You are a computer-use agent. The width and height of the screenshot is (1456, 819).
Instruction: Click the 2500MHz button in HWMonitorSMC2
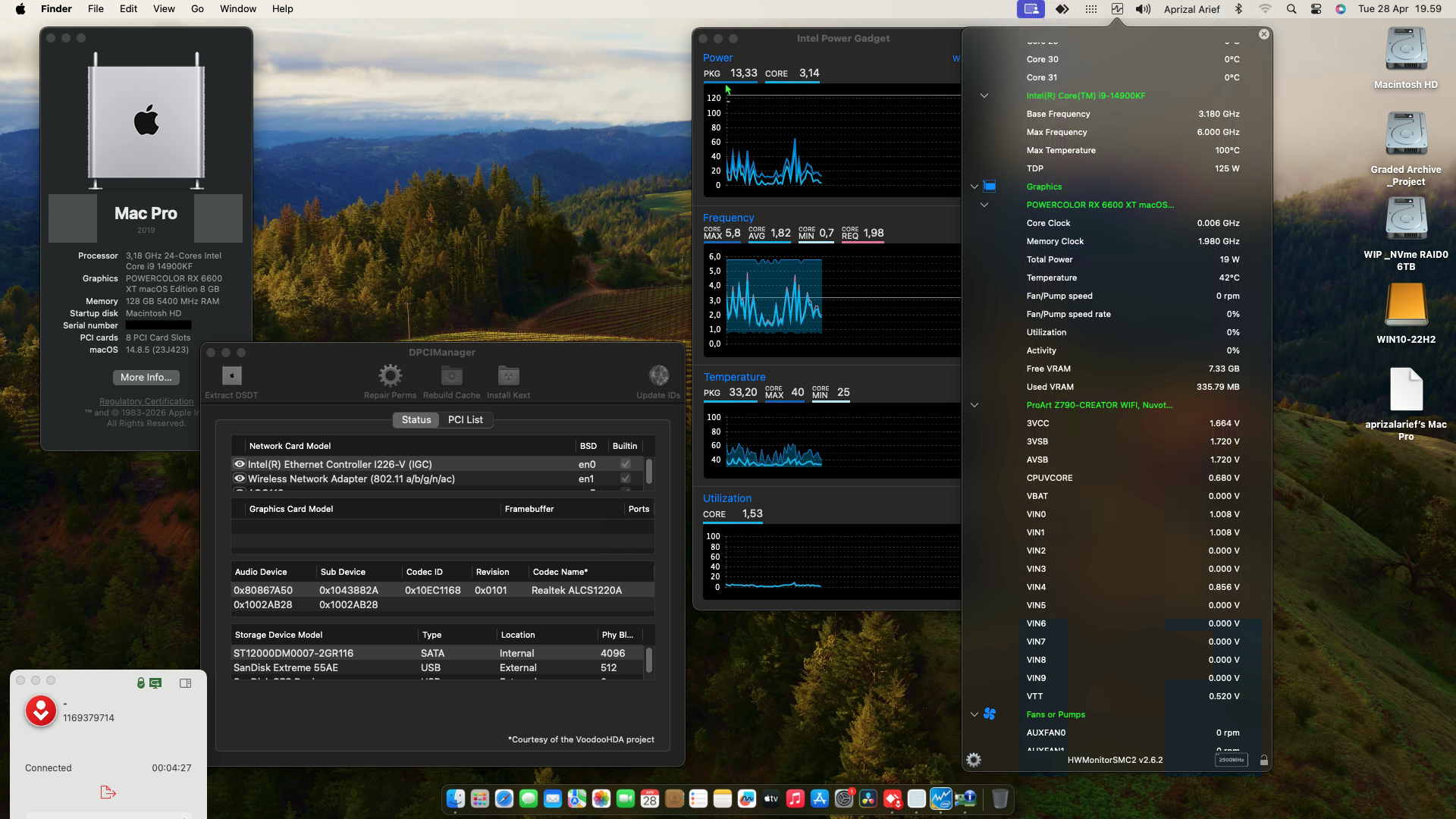pos(1231,760)
